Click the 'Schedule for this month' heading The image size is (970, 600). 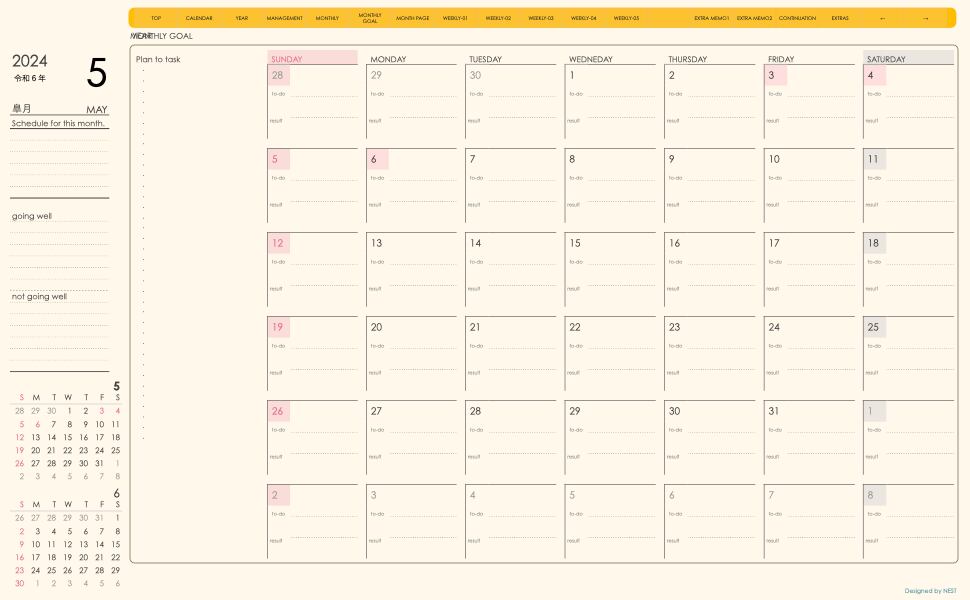pyautogui.click(x=59, y=123)
